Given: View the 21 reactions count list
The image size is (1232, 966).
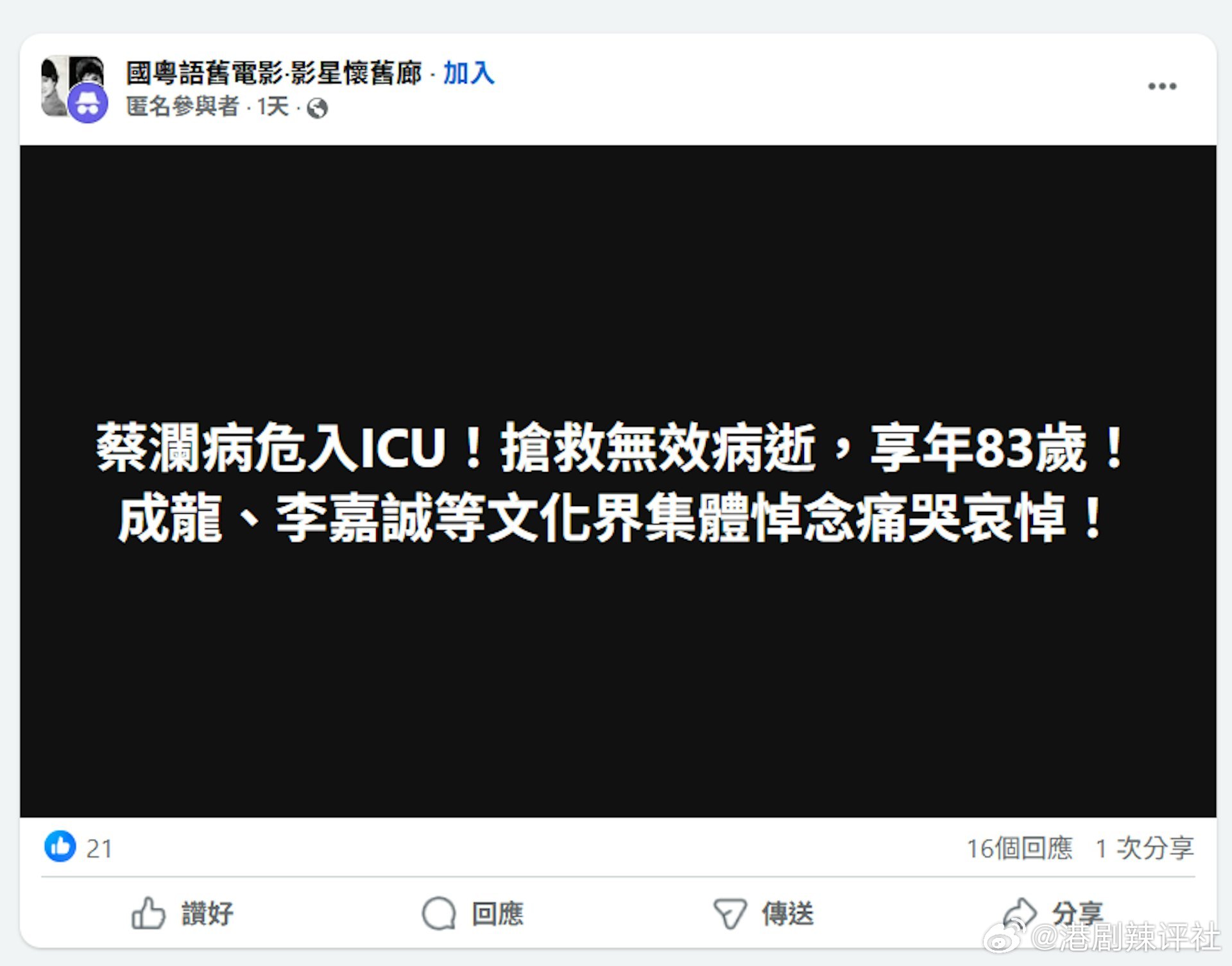Looking at the screenshot, I should pyautogui.click(x=99, y=849).
